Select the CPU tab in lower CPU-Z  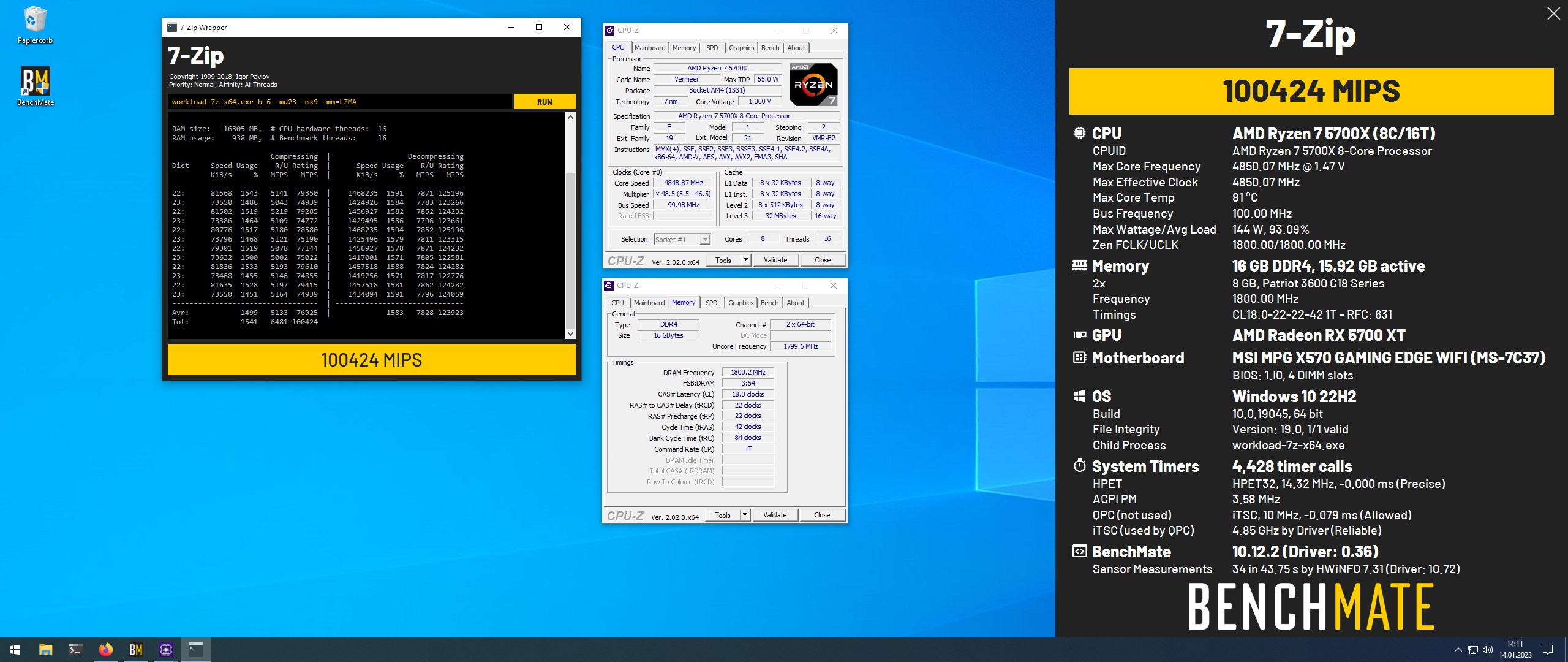click(x=617, y=303)
